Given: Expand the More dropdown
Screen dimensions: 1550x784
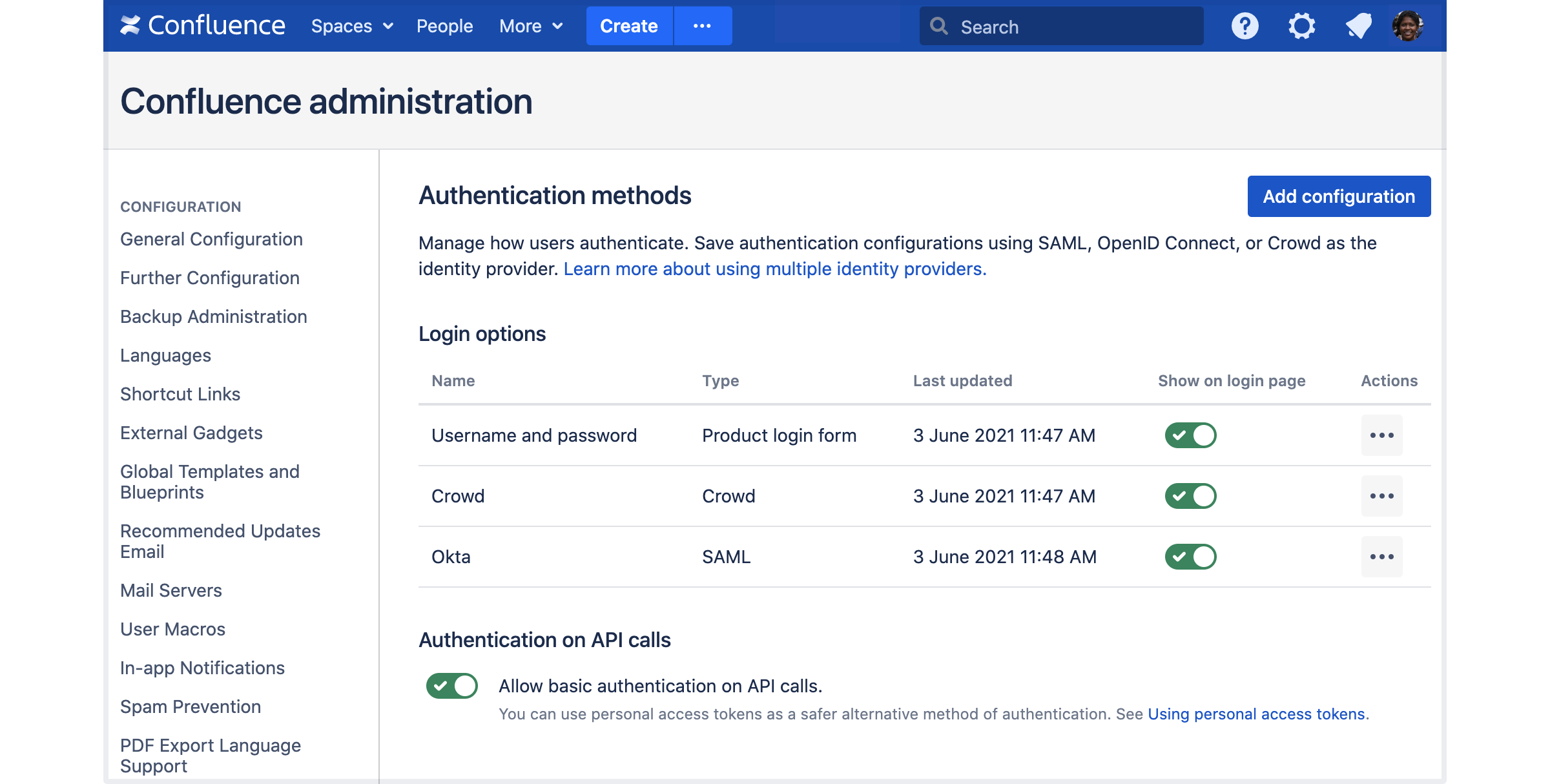Looking at the screenshot, I should click(x=531, y=26).
